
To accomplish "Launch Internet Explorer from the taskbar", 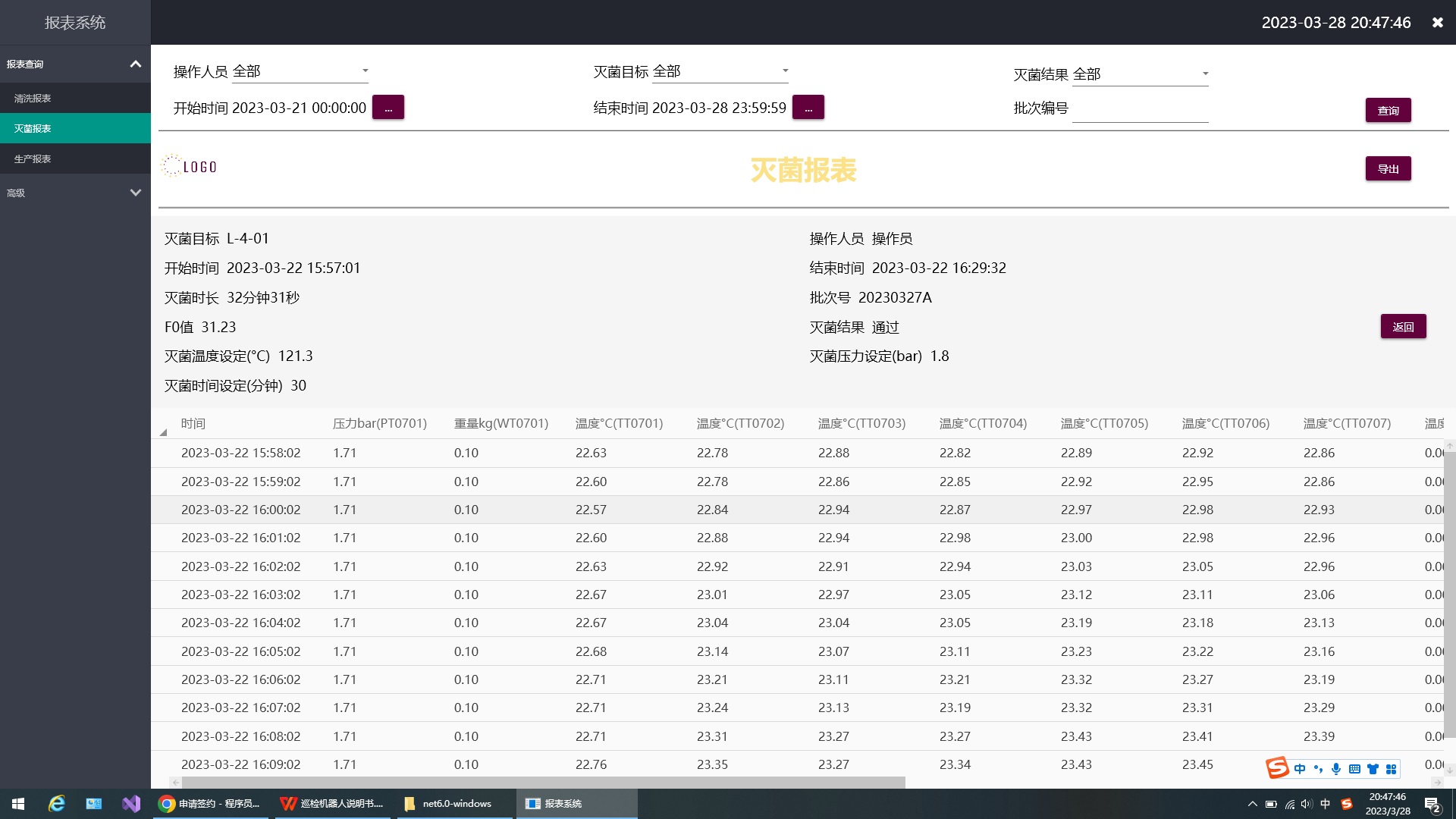I will pyautogui.click(x=56, y=804).
